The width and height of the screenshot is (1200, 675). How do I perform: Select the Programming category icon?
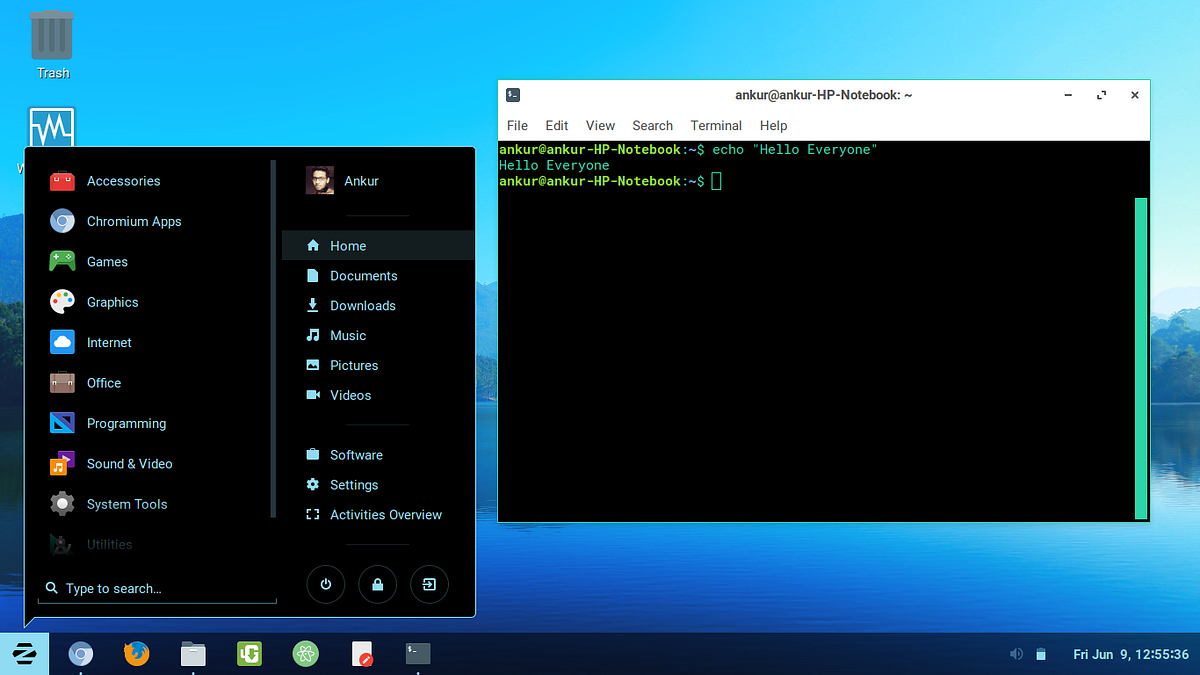[x=62, y=423]
